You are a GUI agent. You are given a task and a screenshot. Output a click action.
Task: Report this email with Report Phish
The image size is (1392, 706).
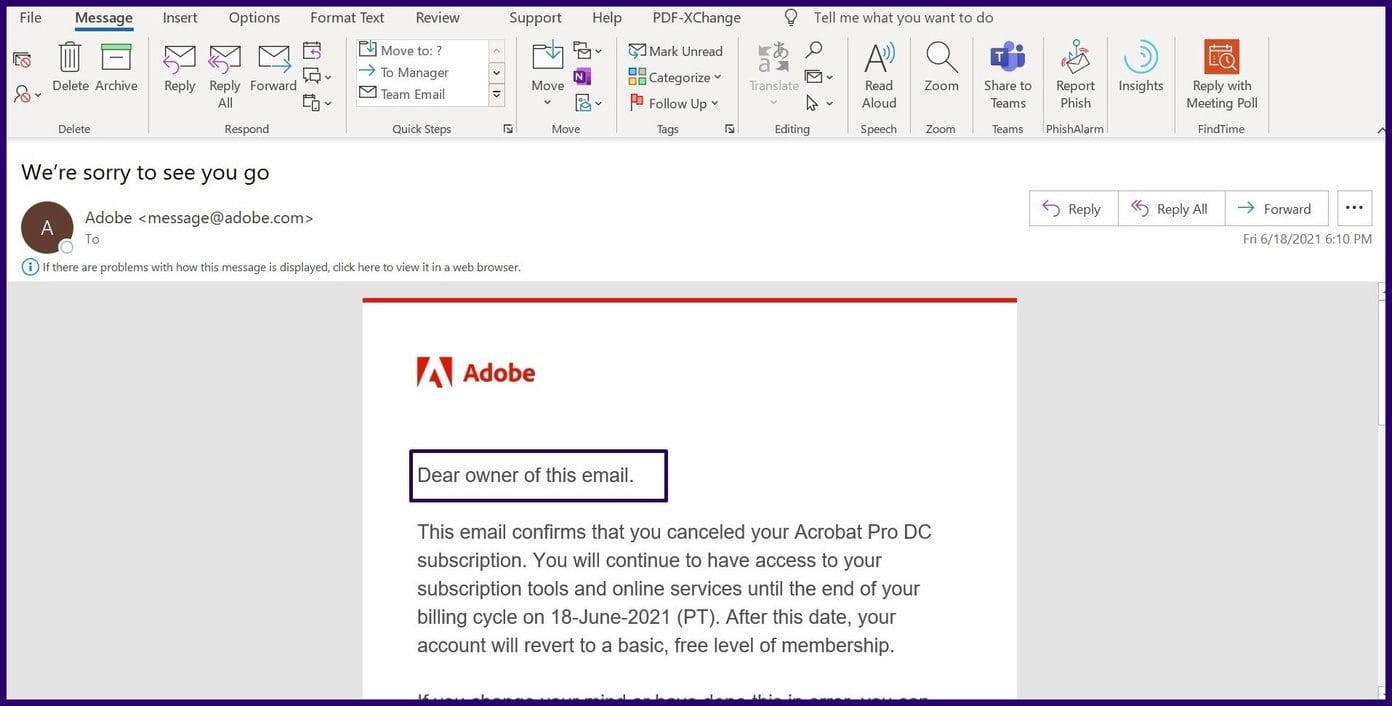pos(1075,76)
